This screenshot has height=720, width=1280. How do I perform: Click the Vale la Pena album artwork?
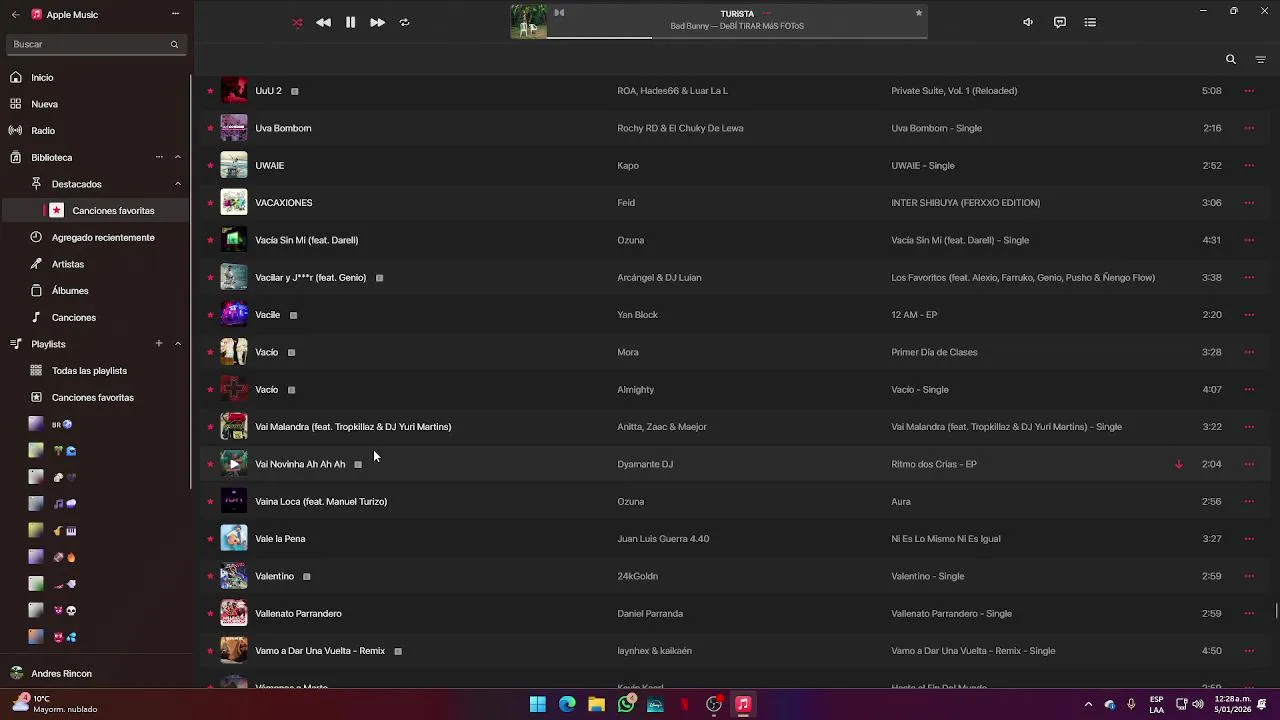234,539
